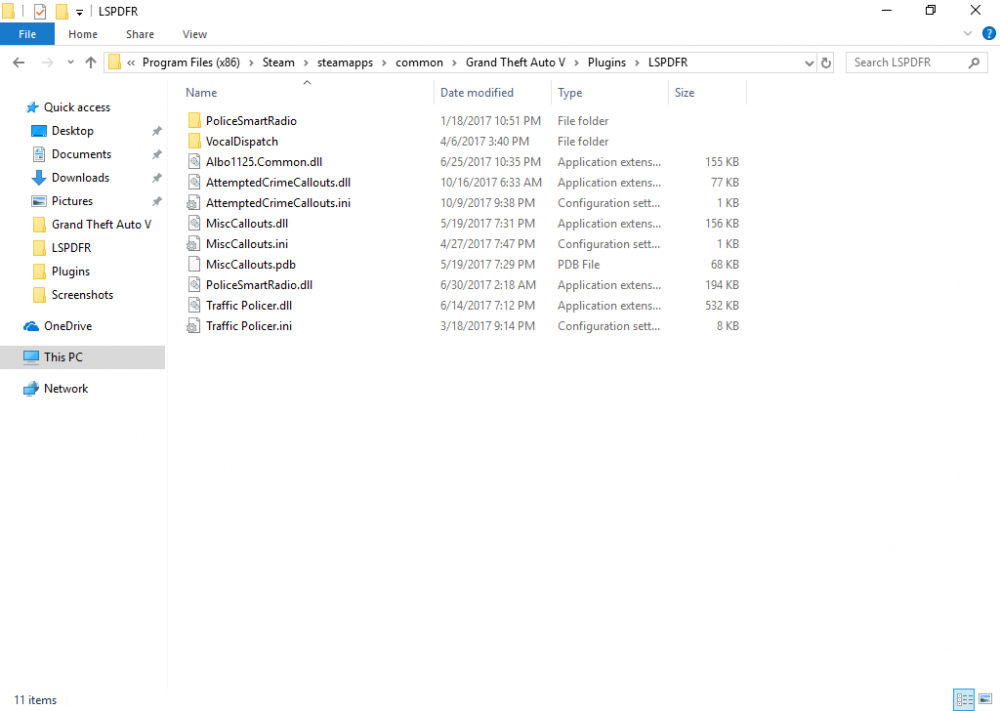Screen dimensions: 1000x711
Task: Refresh the LSPDFR folder view
Action: click(826, 62)
